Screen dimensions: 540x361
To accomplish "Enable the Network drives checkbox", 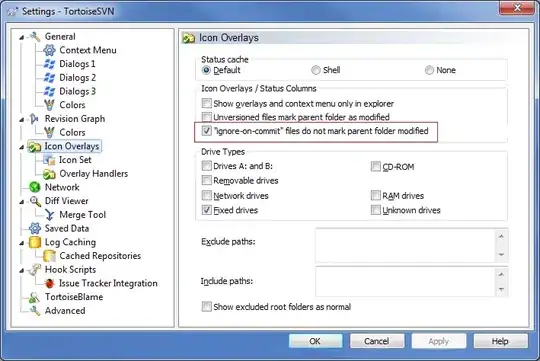I will [207, 196].
